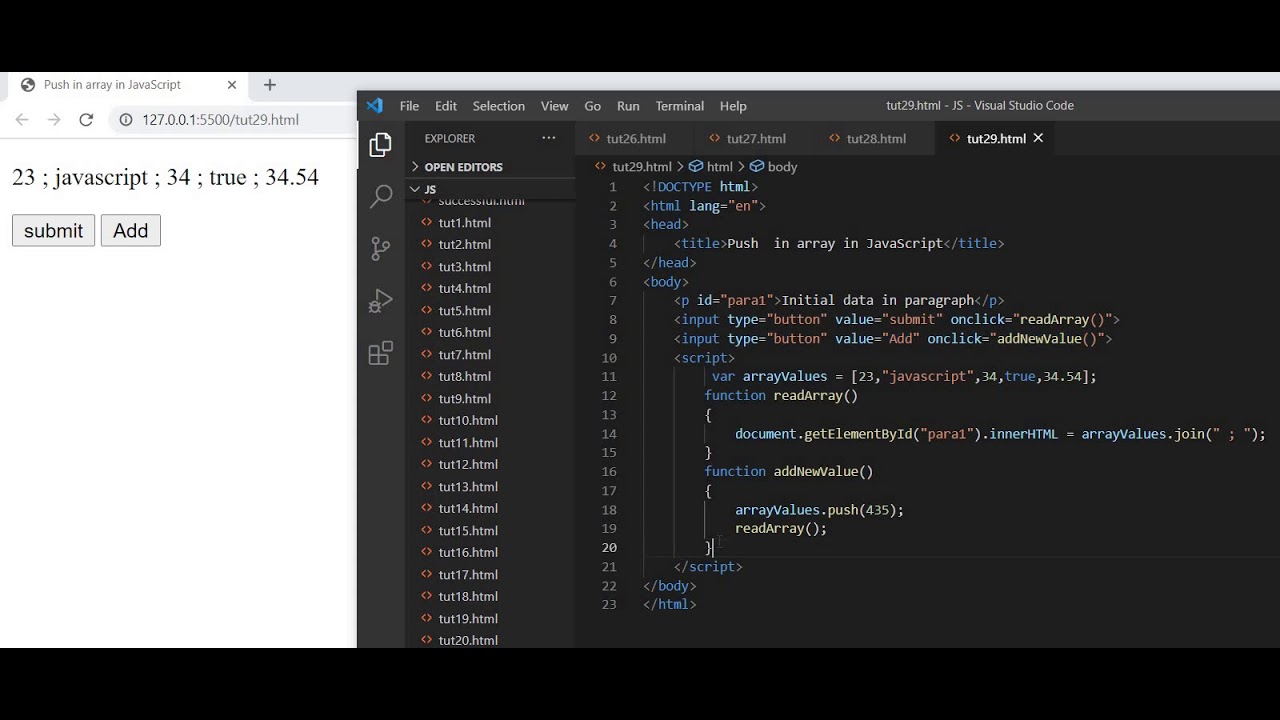Select the Push in array browser tab

[x=112, y=85]
